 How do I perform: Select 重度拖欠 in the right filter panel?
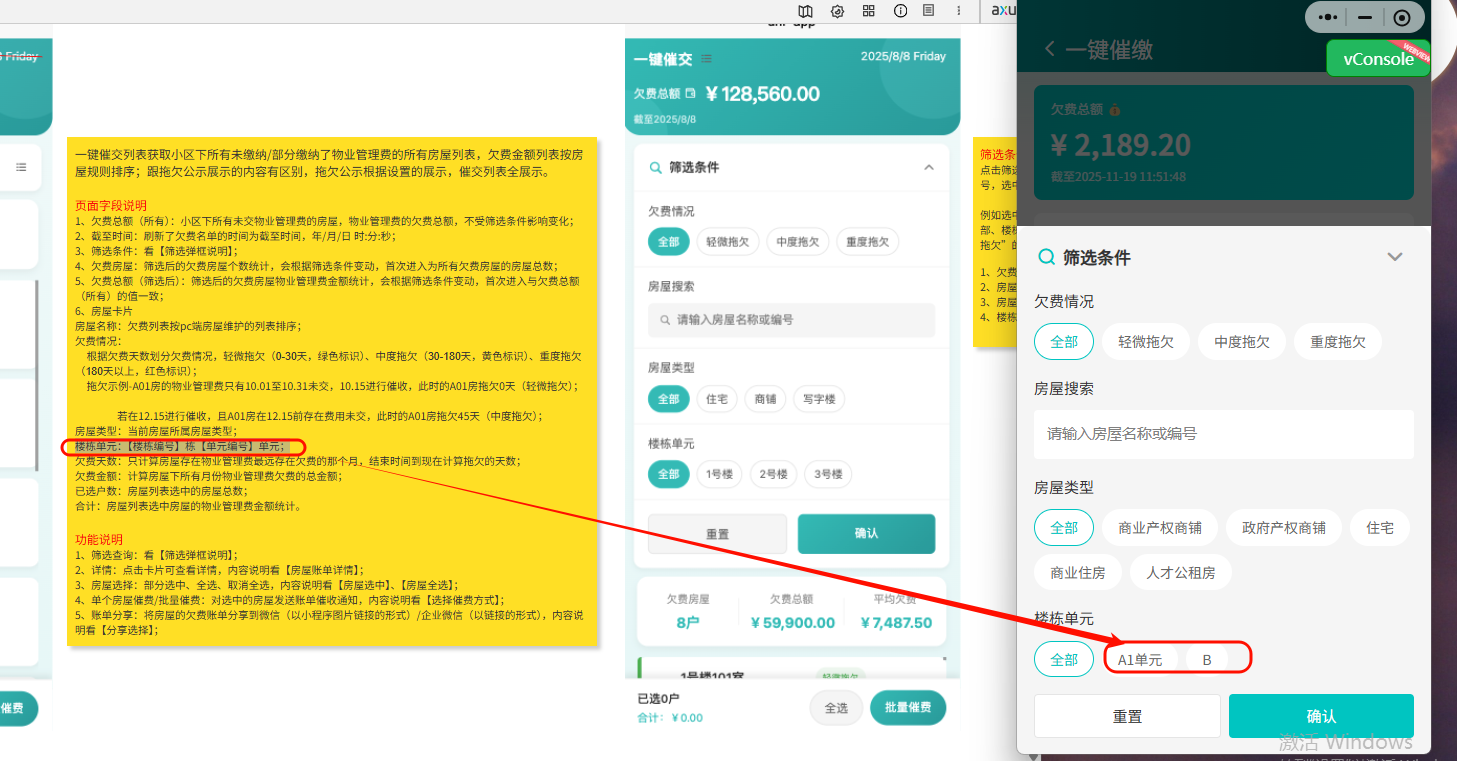point(1337,342)
